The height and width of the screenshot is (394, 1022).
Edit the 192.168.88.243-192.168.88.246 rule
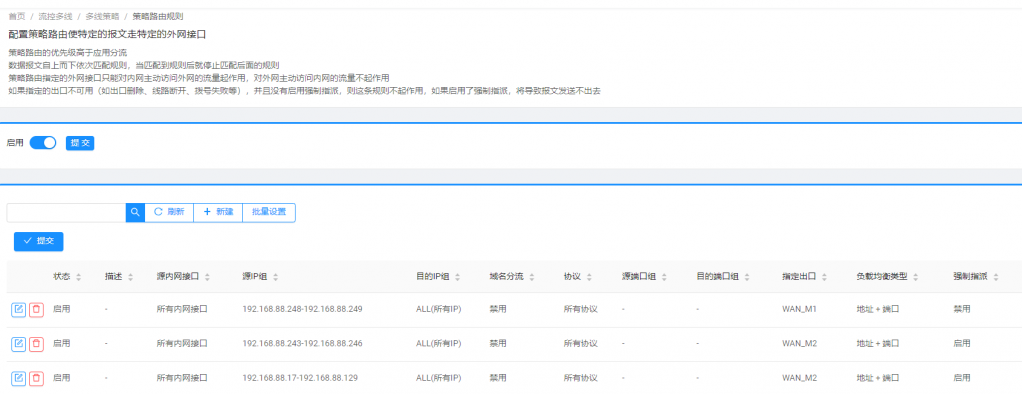18,343
